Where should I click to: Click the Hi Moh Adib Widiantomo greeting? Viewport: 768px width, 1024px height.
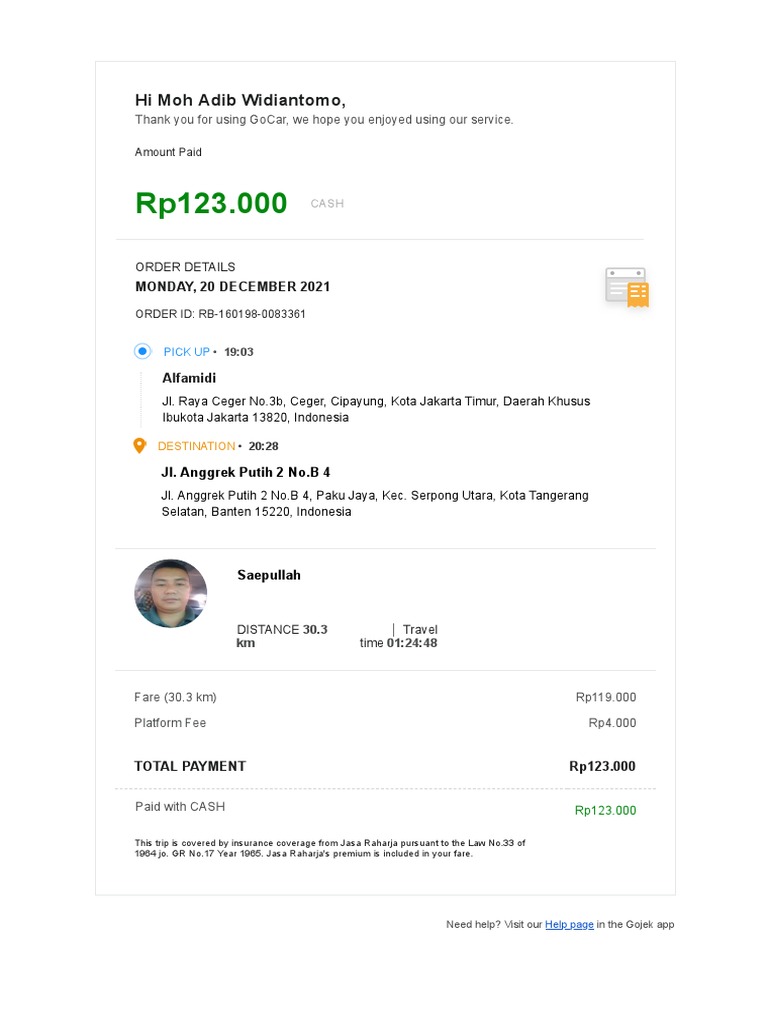click(x=241, y=100)
